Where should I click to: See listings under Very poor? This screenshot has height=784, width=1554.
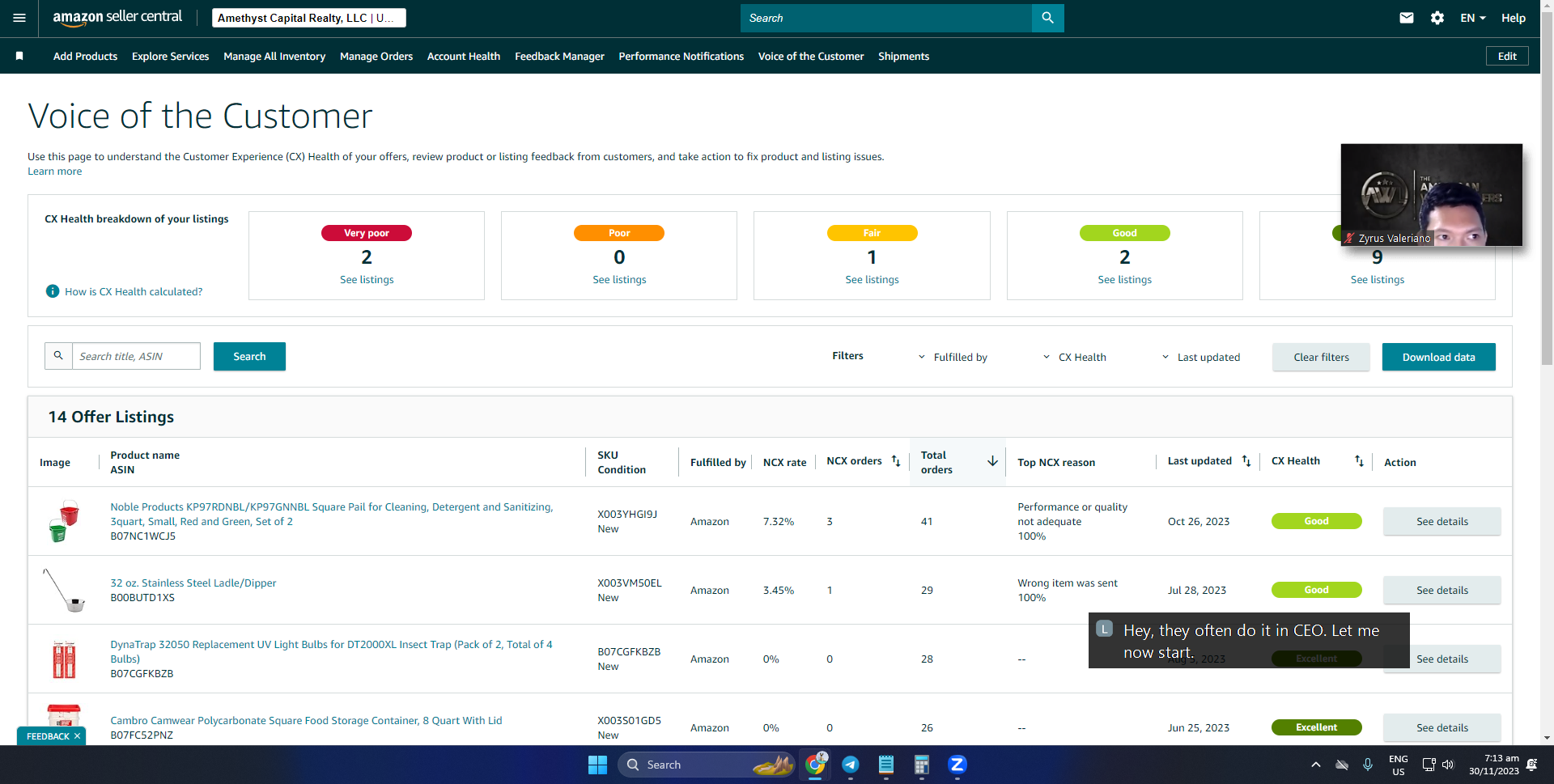(x=367, y=279)
